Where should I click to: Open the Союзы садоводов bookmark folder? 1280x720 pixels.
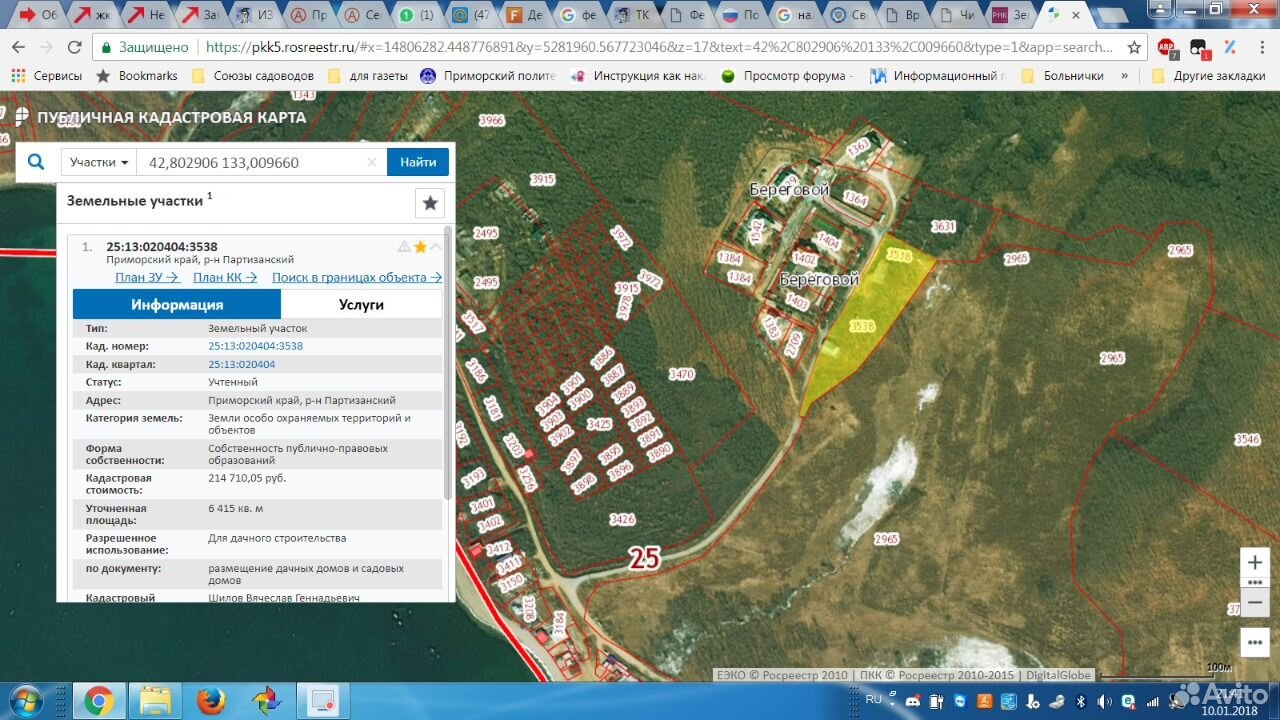click(252, 76)
